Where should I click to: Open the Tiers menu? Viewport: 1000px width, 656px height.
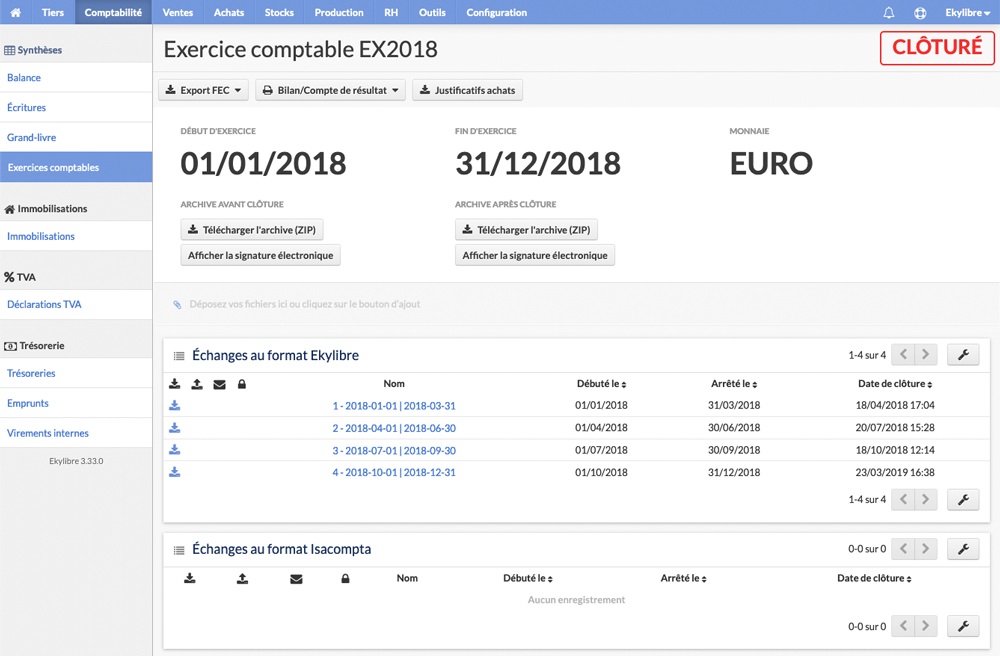53,13
